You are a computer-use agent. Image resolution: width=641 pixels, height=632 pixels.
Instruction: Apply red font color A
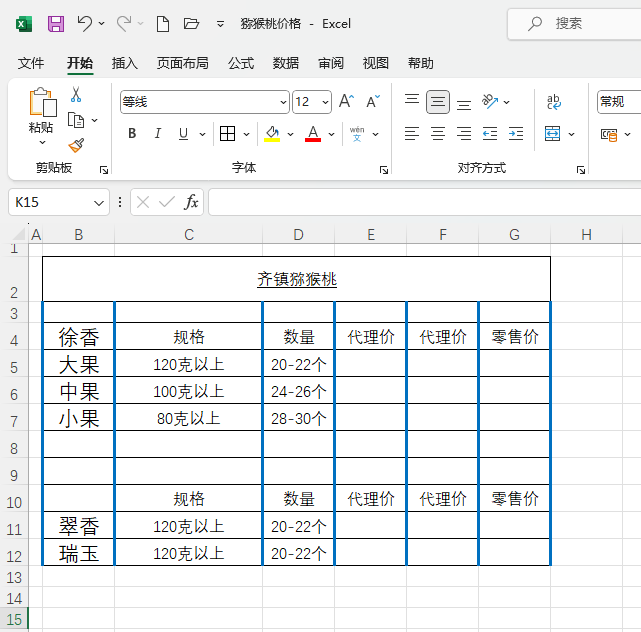pyautogui.click(x=313, y=133)
